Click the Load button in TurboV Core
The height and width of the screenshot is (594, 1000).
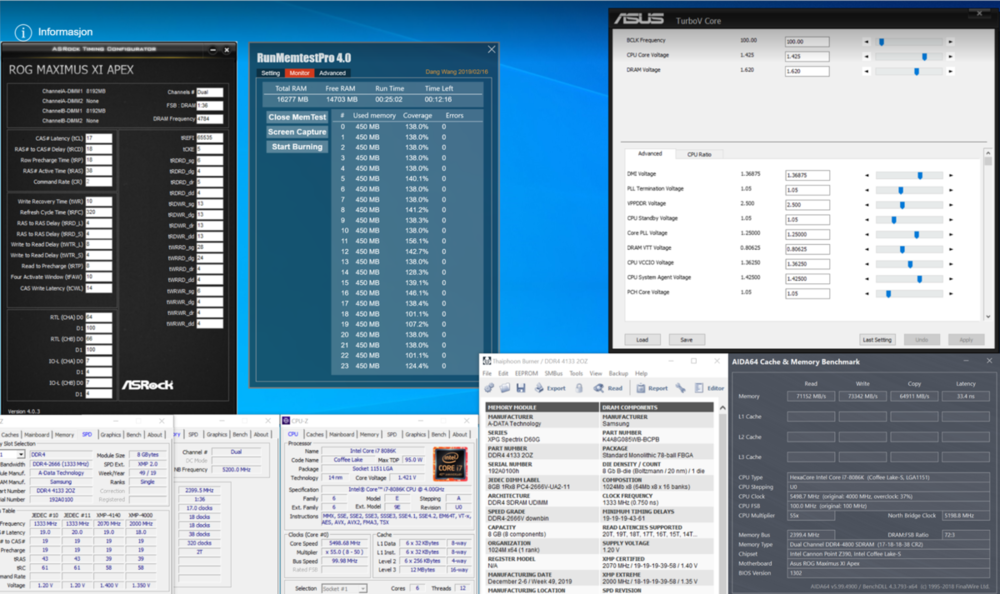642,339
